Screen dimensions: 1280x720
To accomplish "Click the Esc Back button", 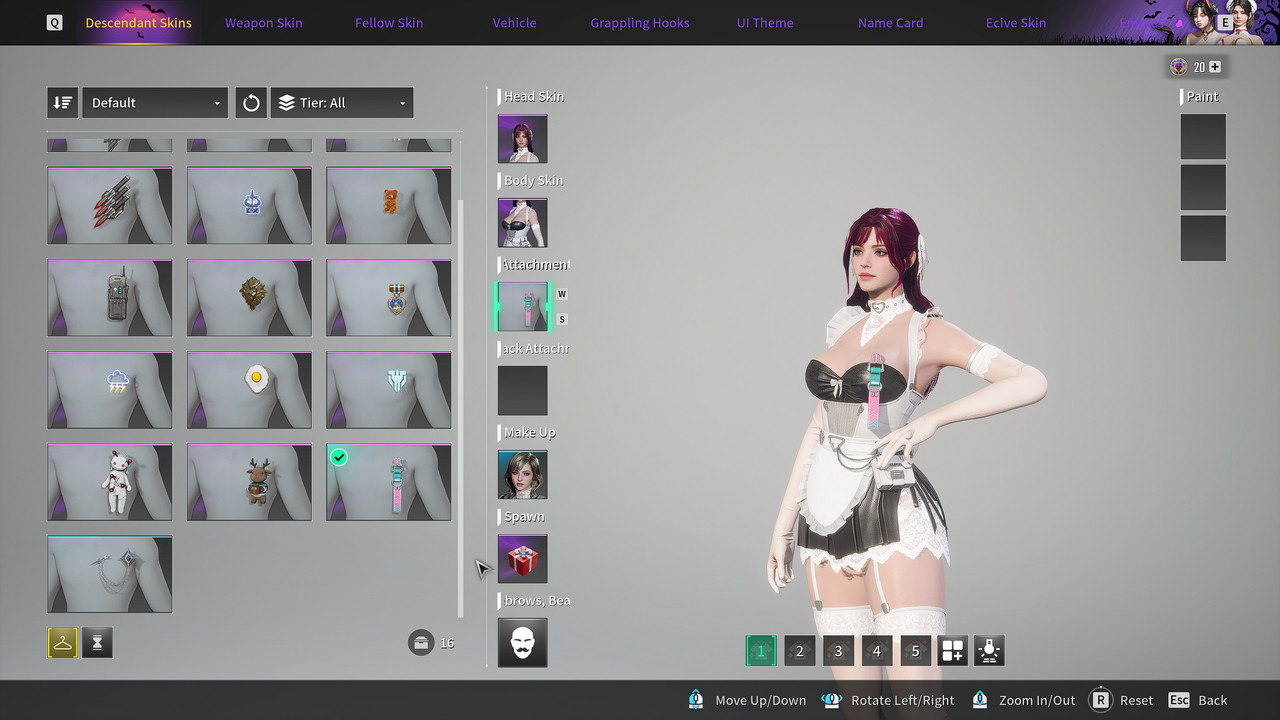I will pyautogui.click(x=1197, y=700).
